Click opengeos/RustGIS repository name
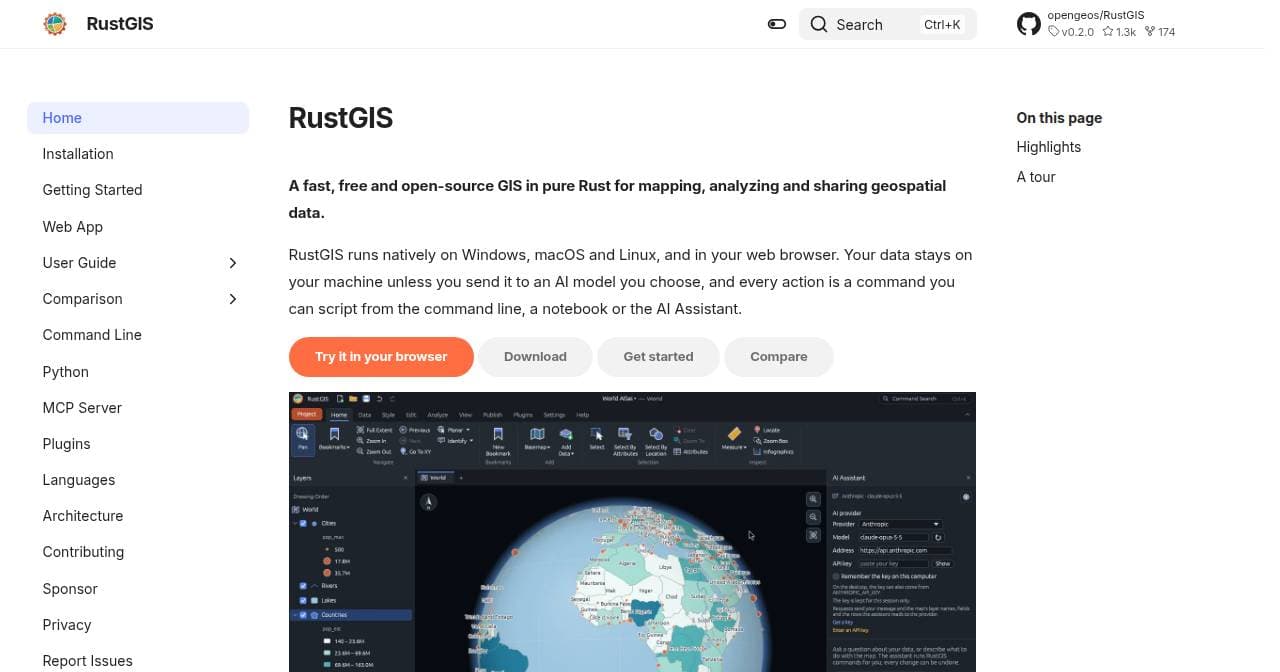 tap(1096, 15)
